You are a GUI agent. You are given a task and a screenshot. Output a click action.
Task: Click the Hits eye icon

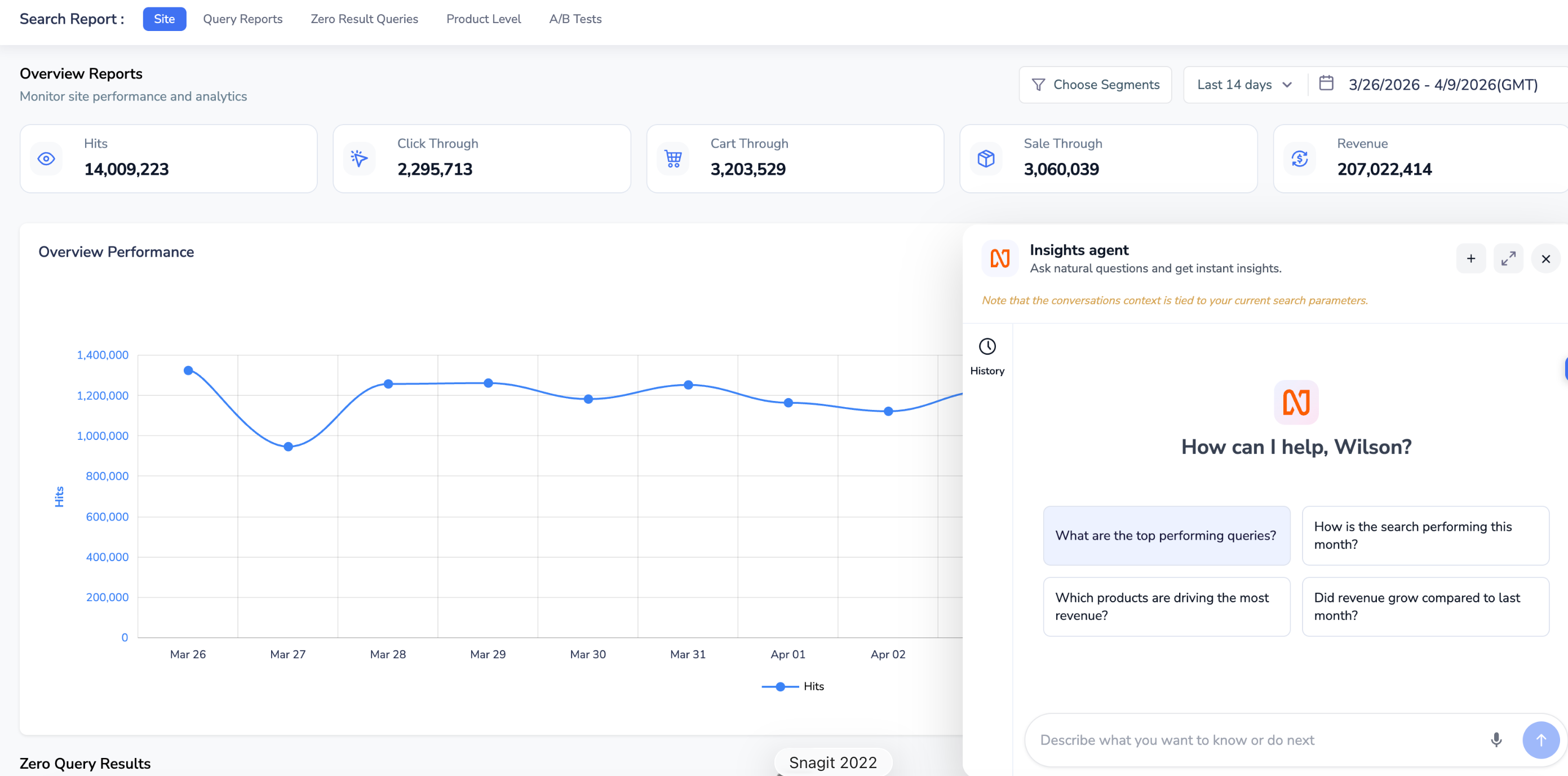46,159
